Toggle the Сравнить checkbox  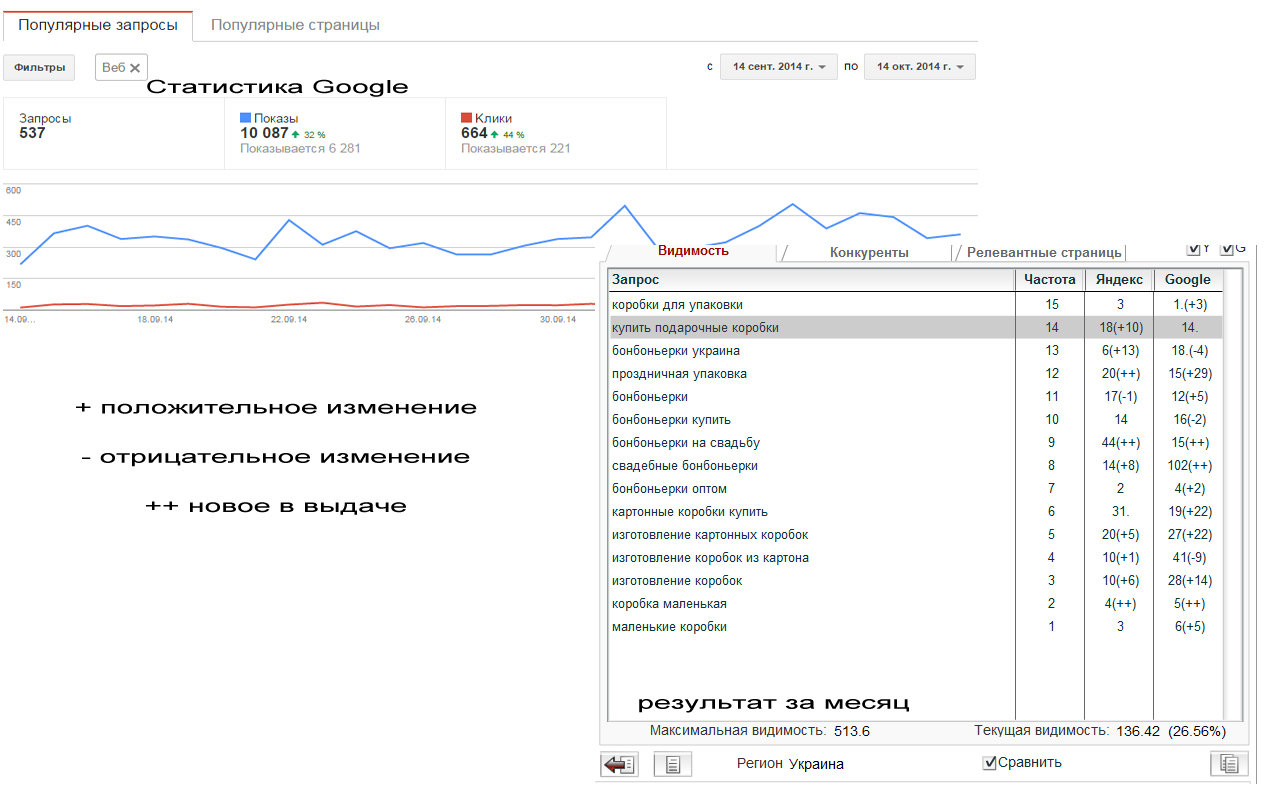point(989,763)
